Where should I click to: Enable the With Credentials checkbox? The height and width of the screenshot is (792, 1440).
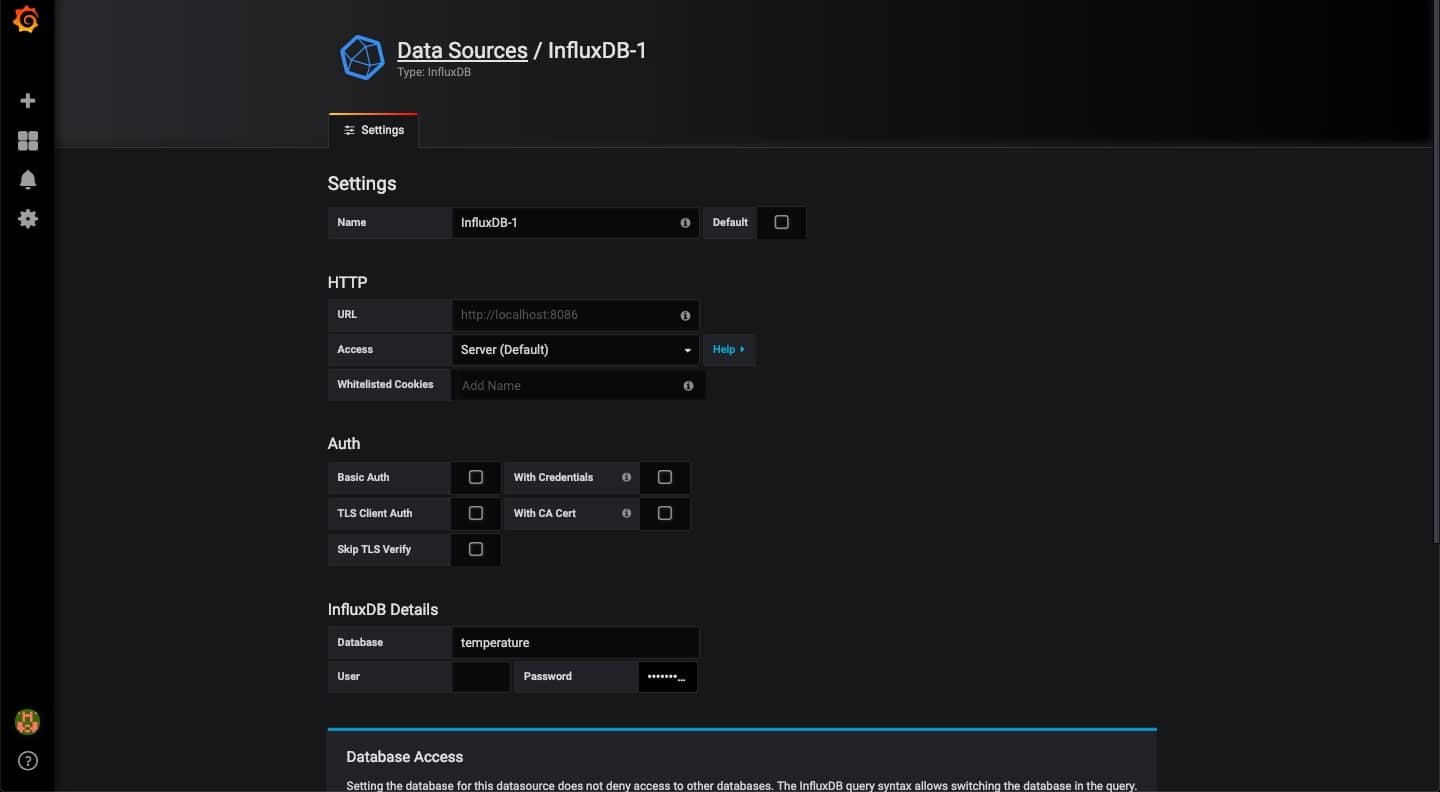click(665, 477)
